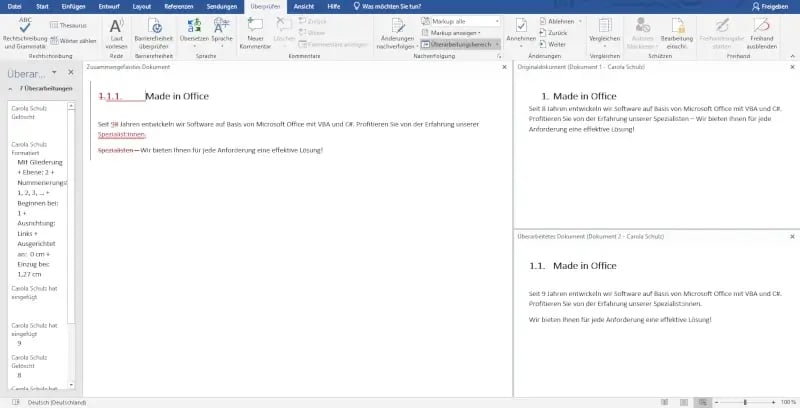Screen dimensions: 800x408
Task: Close the Originaldokument pane
Action: [x=792, y=67]
